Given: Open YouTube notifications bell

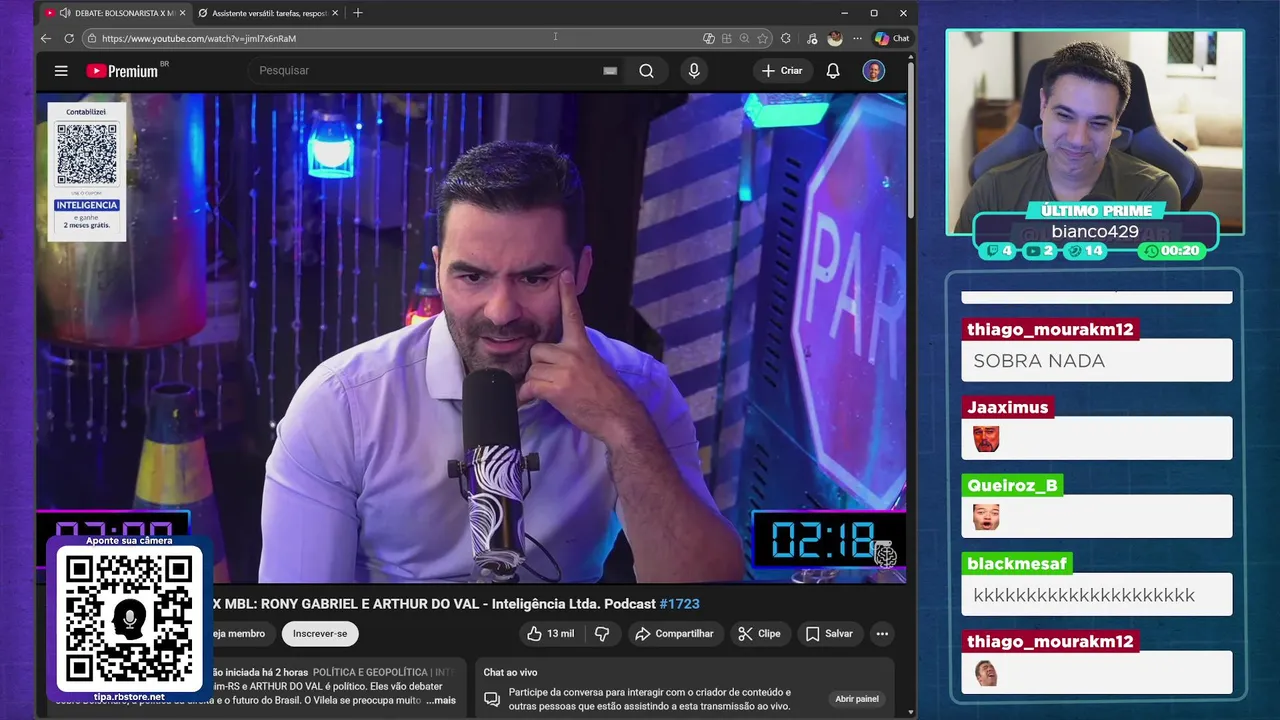Looking at the screenshot, I should (832, 71).
